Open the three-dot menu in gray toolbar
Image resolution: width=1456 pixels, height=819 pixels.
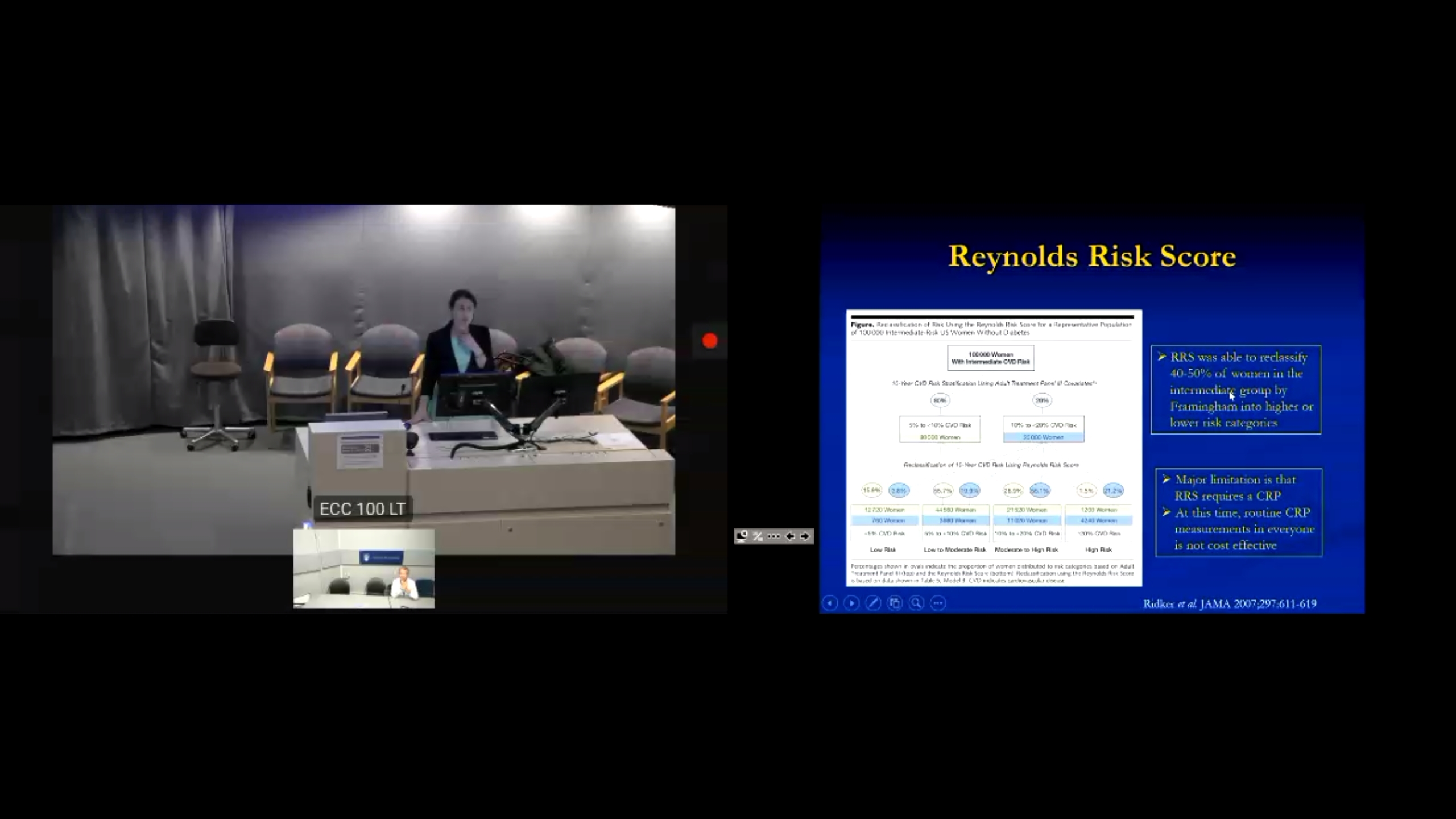coord(773,536)
